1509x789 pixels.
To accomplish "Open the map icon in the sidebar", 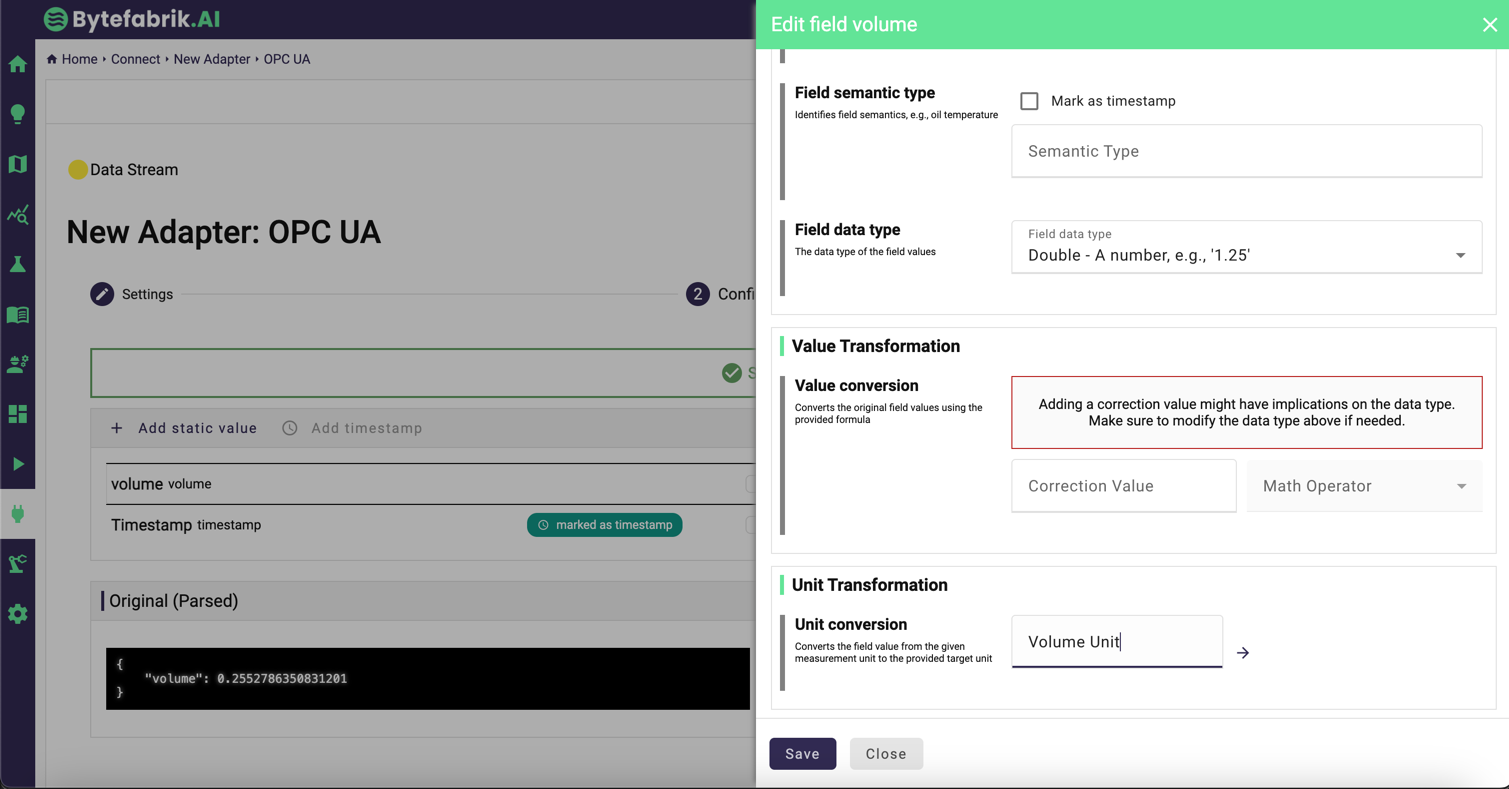I will (x=18, y=164).
